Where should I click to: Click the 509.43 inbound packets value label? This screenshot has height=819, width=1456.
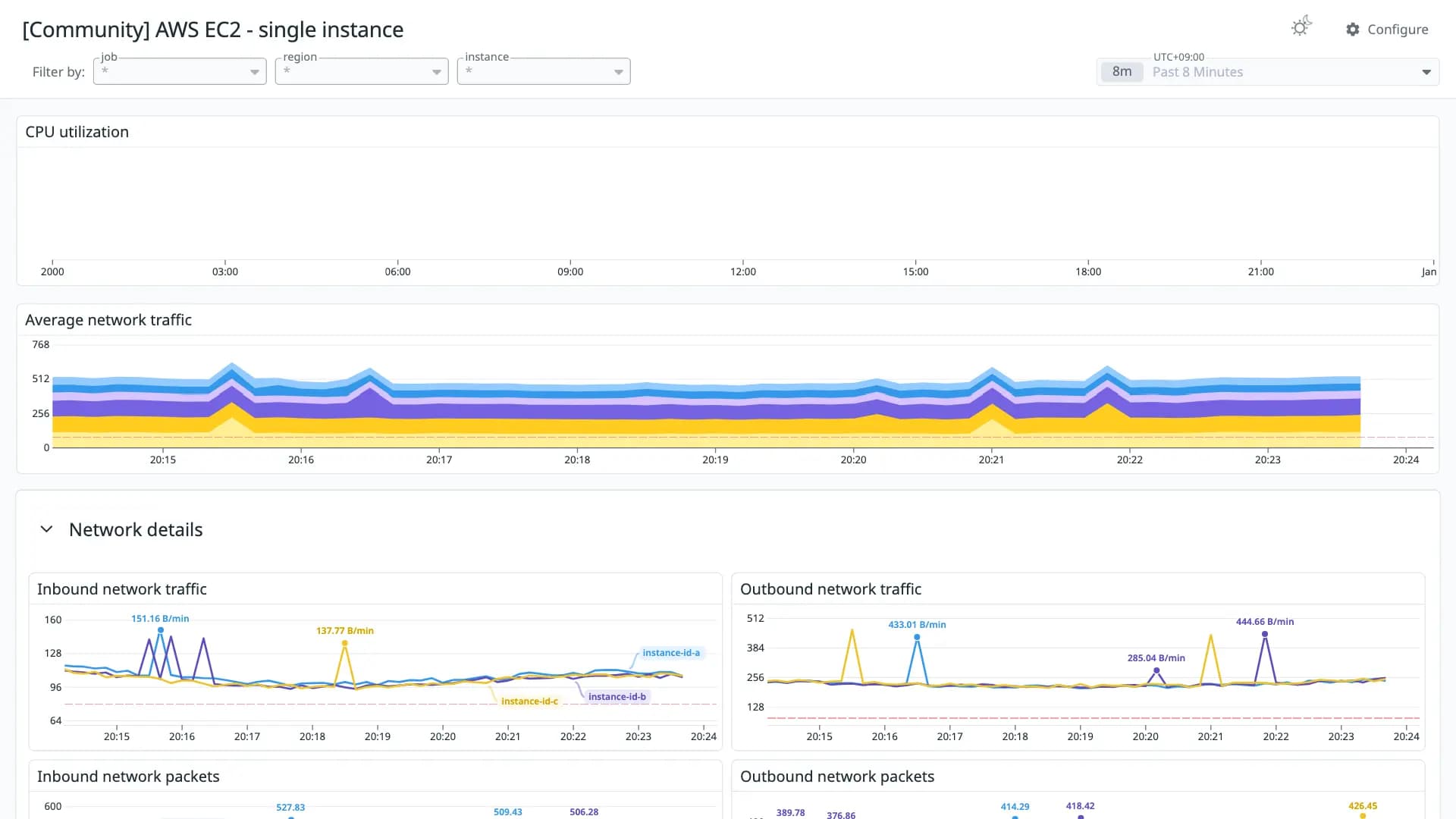(507, 812)
